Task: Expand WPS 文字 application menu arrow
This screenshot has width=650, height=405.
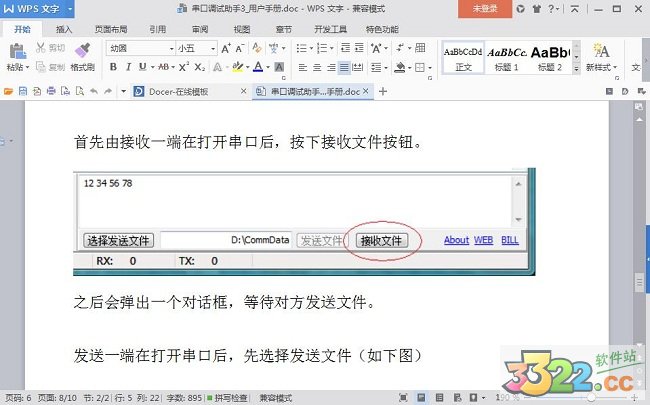Action: 70,9
